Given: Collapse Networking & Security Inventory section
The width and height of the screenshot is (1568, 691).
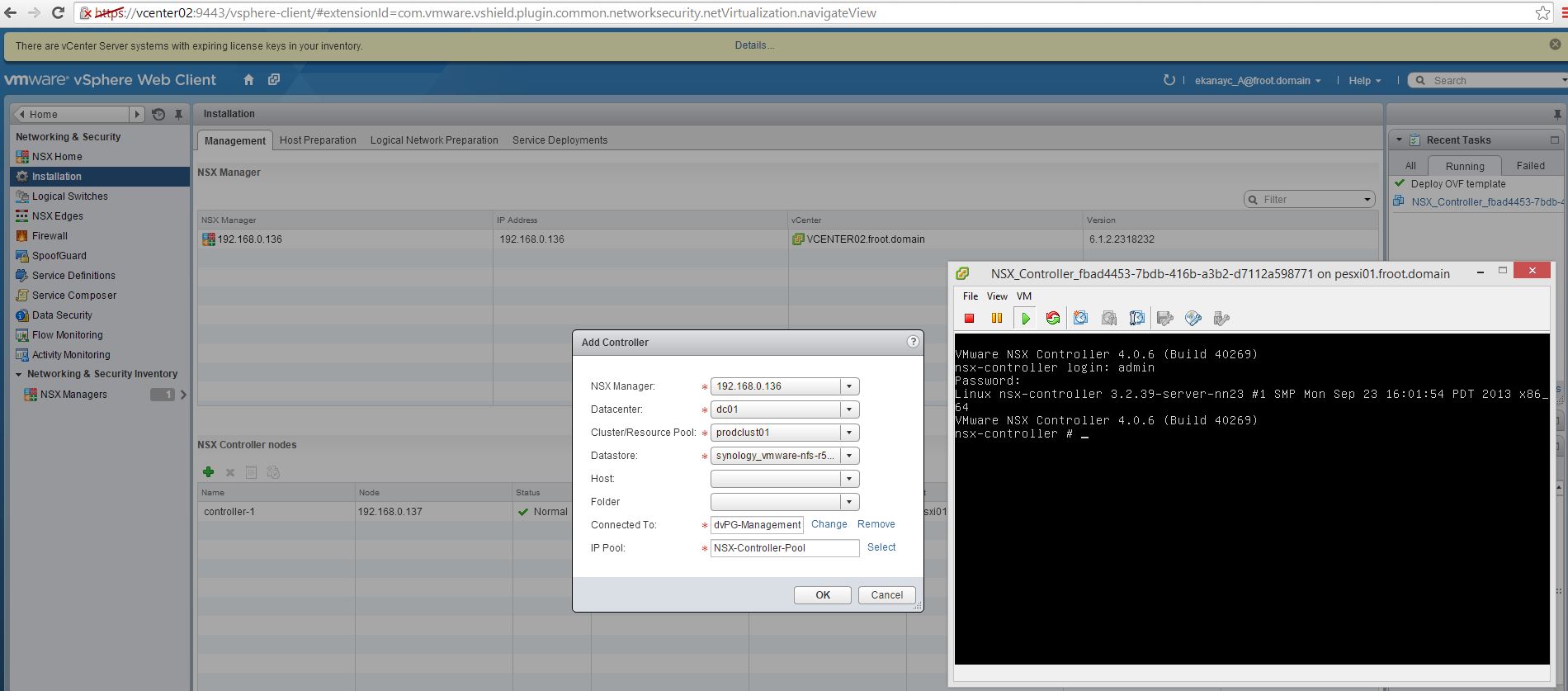Looking at the screenshot, I should 19,374.
